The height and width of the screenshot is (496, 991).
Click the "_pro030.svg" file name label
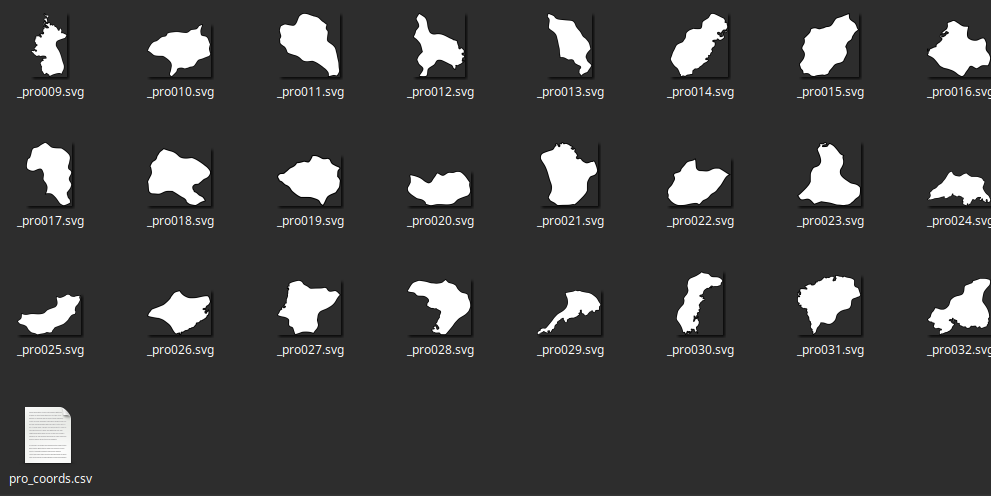[700, 350]
